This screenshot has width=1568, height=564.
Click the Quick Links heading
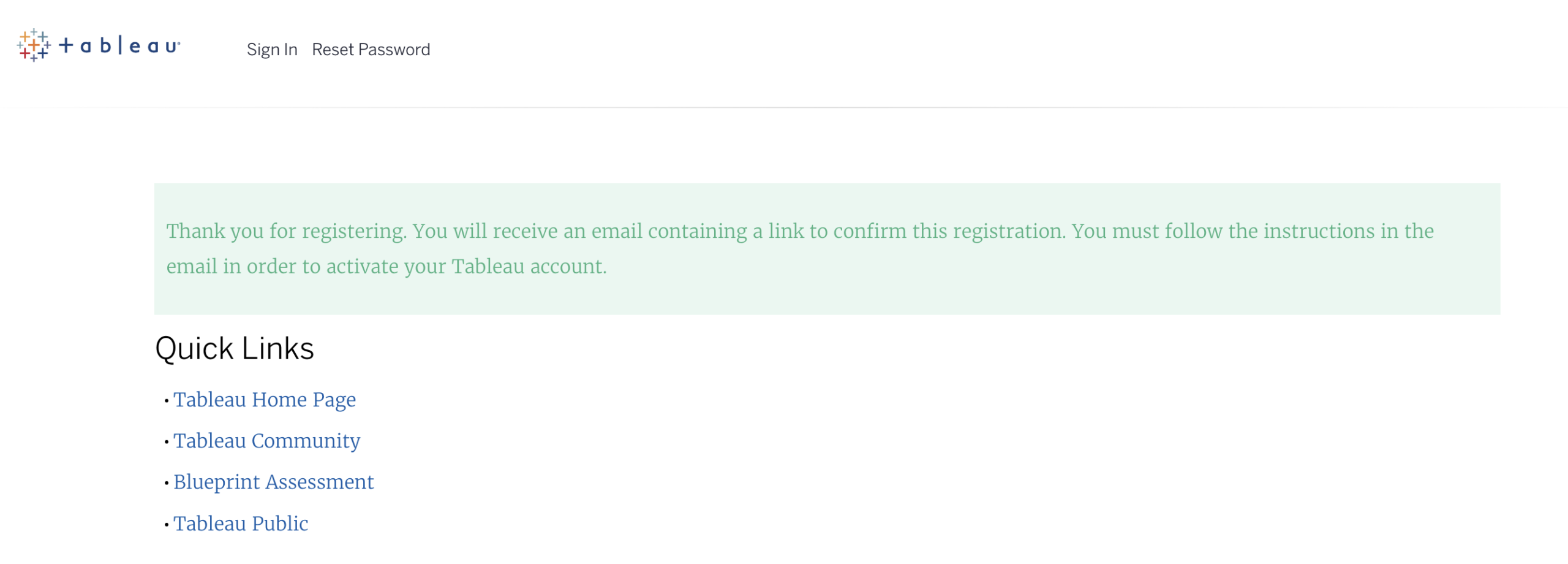[x=234, y=348]
